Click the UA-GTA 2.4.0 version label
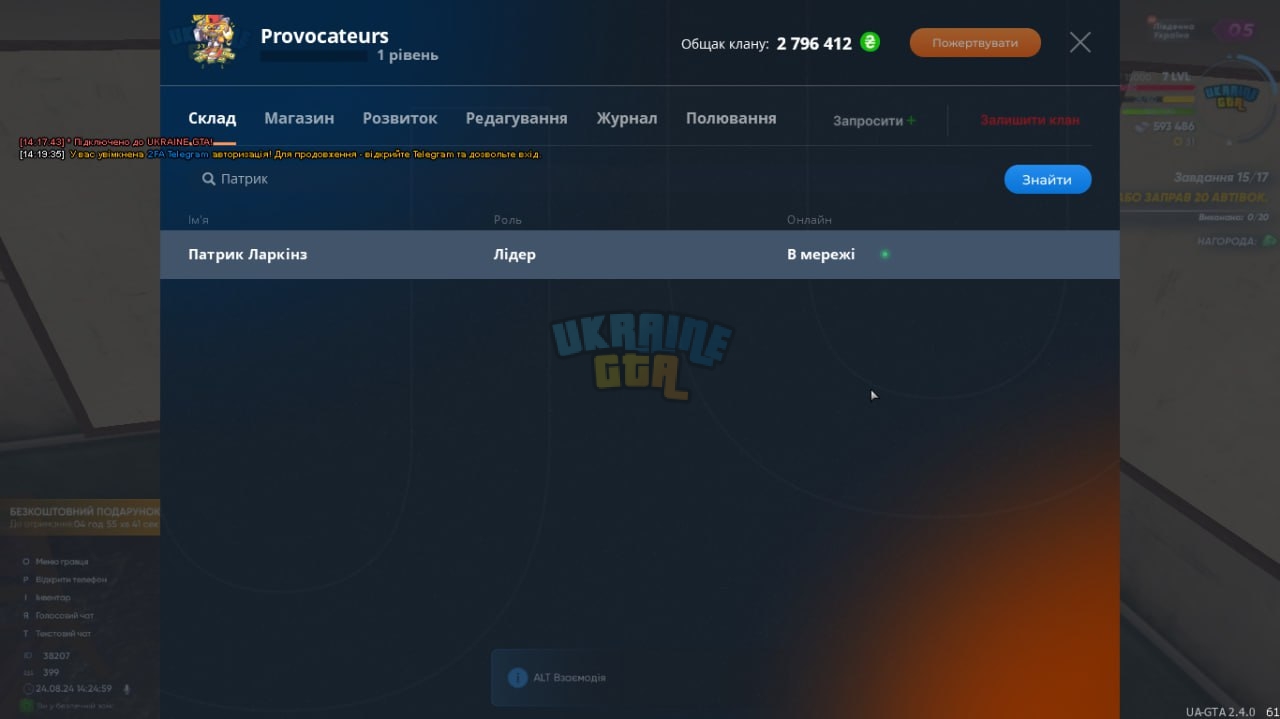 1220,712
